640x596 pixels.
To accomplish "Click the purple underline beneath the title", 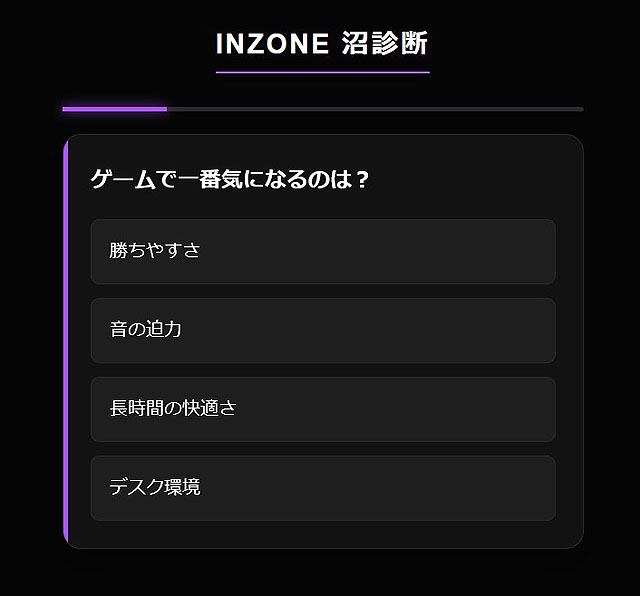I will [x=322, y=72].
